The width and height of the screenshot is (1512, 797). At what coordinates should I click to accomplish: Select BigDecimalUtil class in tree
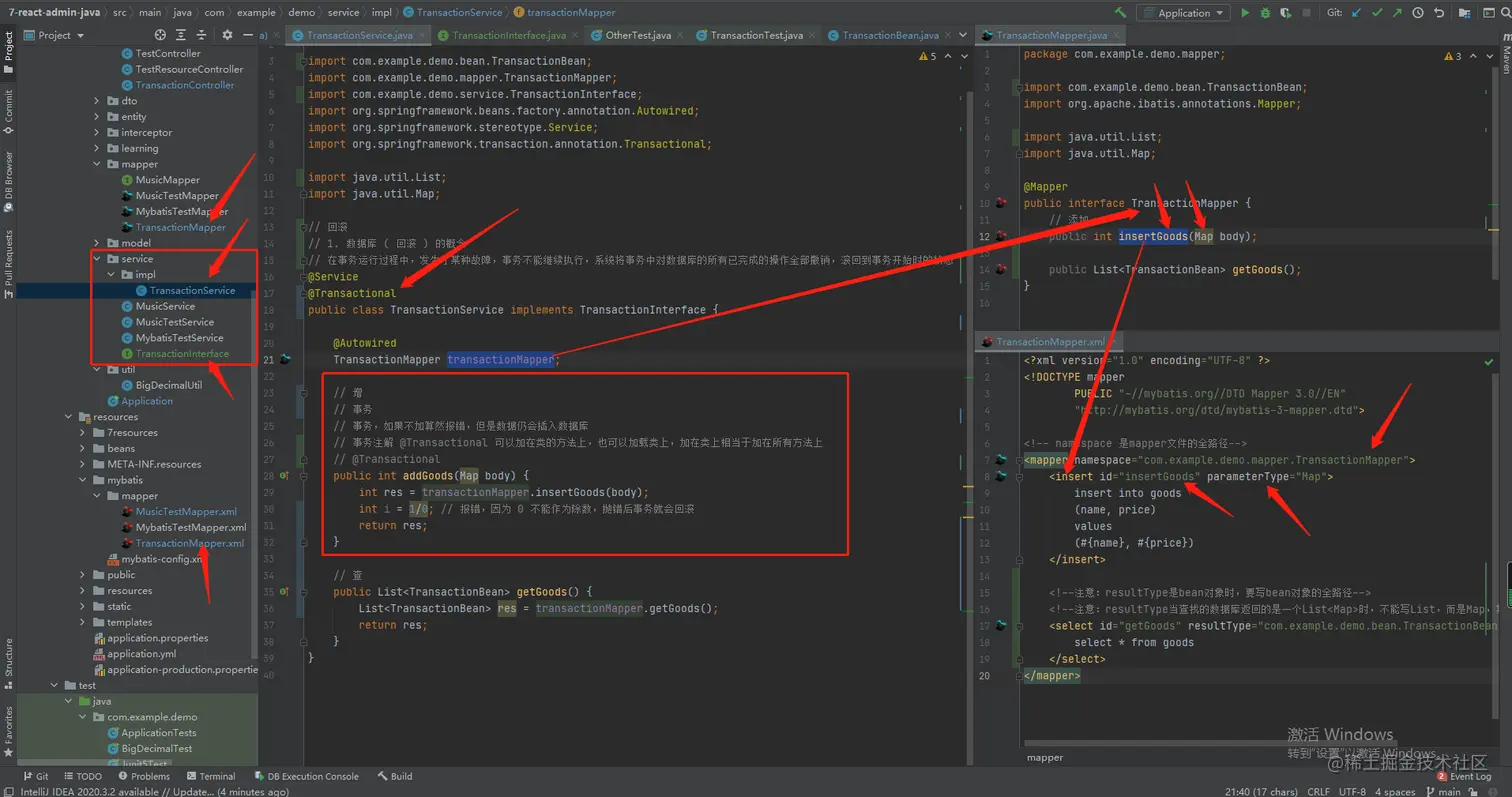click(168, 385)
